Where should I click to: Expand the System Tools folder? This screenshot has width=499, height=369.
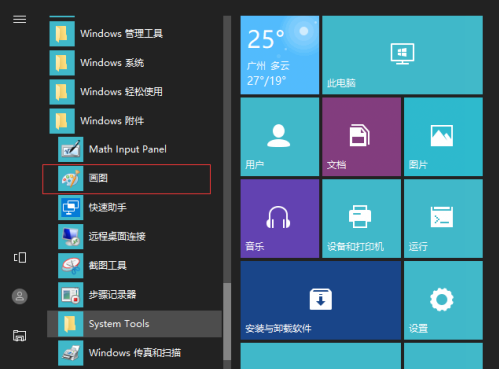134,324
